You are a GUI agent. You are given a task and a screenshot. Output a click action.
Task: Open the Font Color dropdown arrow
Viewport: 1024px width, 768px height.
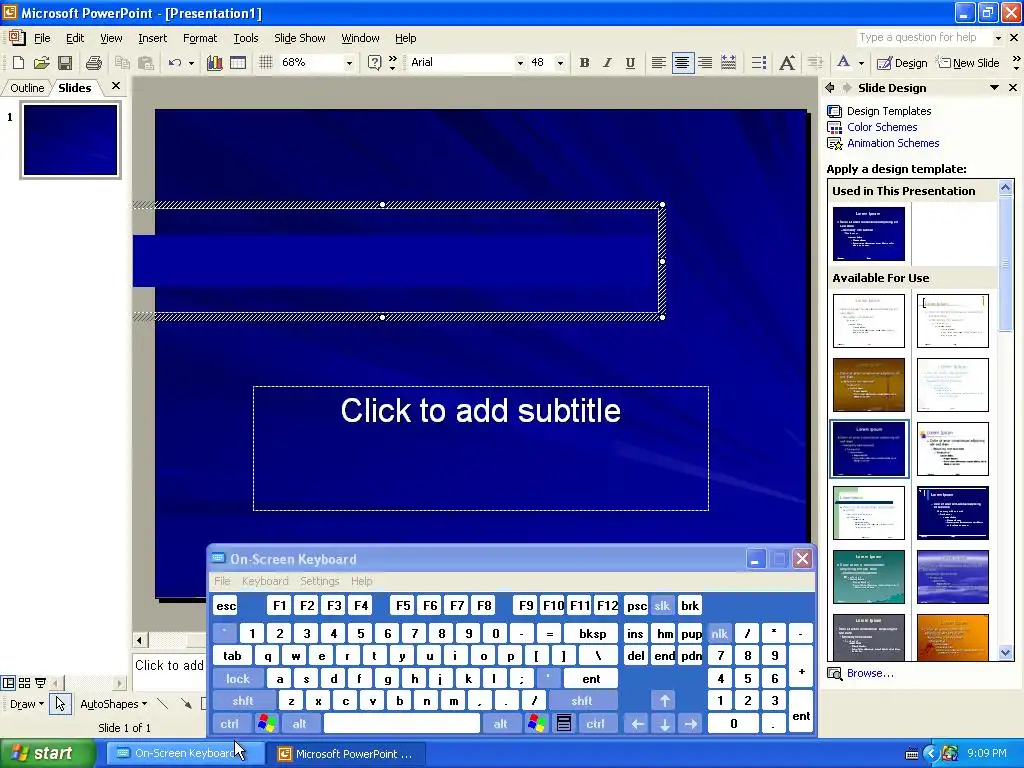(x=861, y=63)
